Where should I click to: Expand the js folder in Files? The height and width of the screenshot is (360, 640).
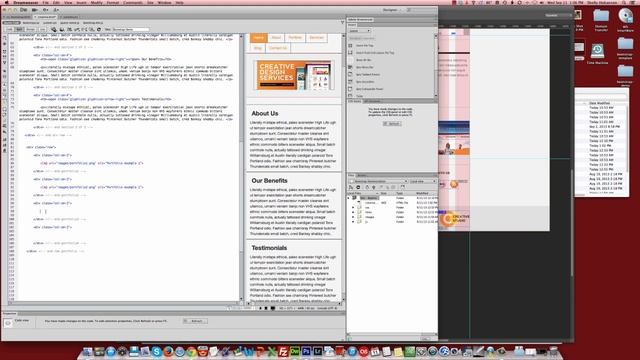click(x=353, y=222)
